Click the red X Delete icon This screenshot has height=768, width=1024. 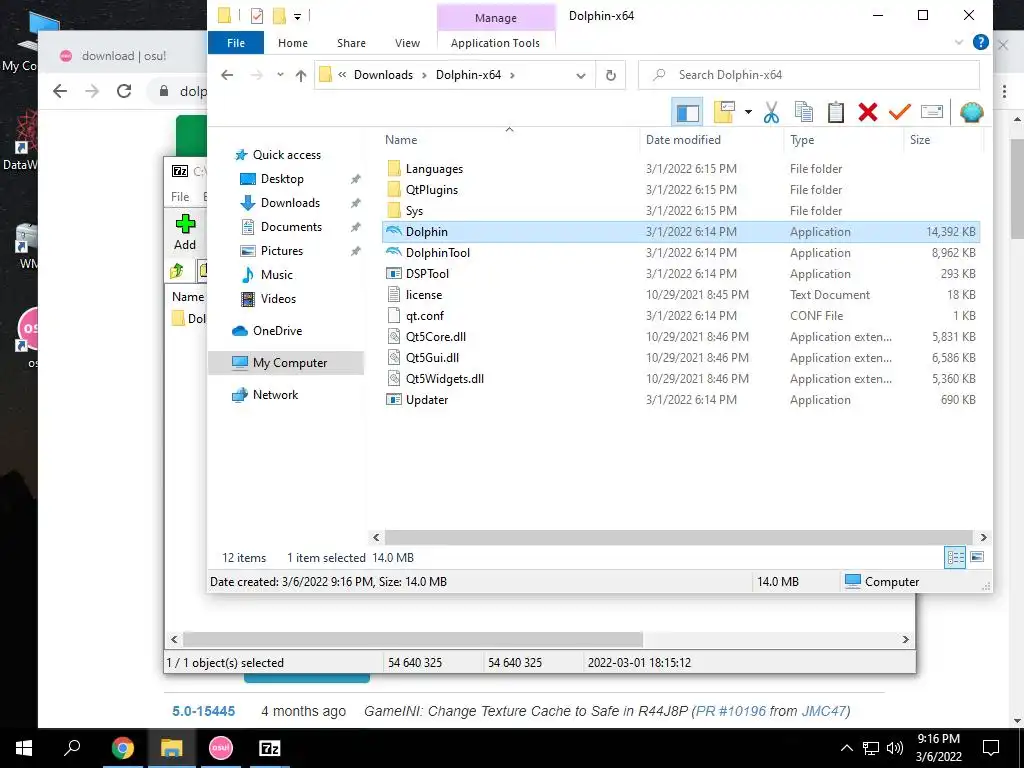click(868, 112)
